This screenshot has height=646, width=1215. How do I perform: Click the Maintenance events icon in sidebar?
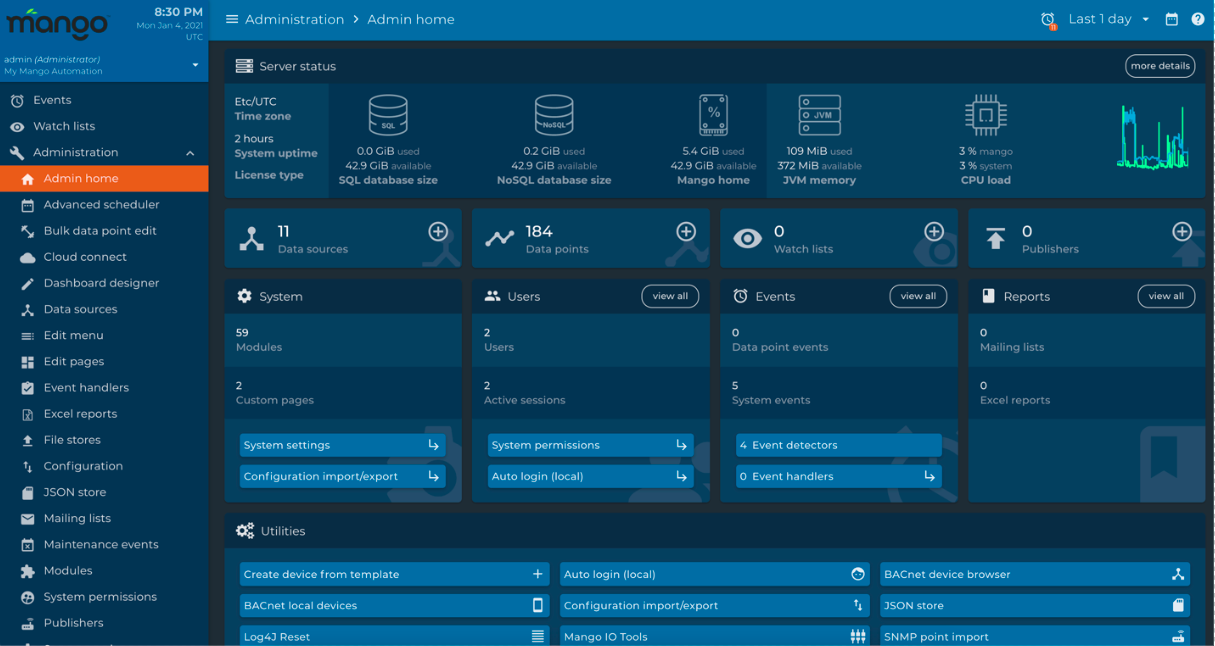click(x=28, y=545)
